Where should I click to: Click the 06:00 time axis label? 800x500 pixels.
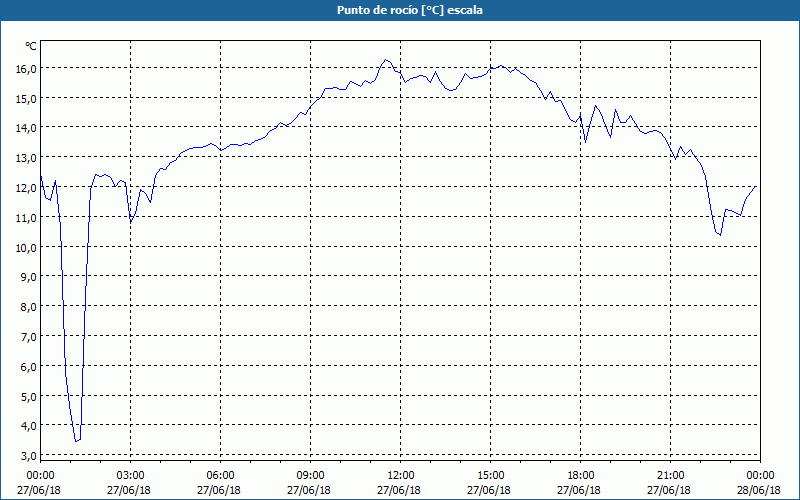point(220,476)
